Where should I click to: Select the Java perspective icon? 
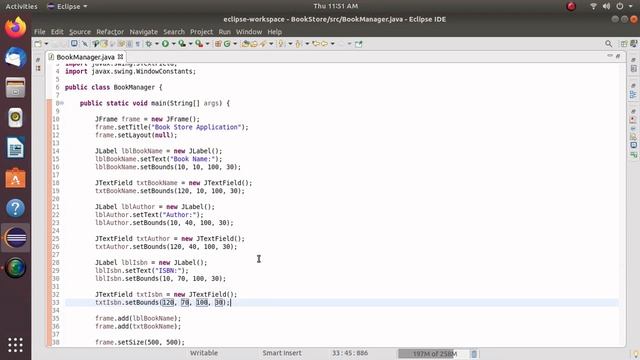coord(633,44)
